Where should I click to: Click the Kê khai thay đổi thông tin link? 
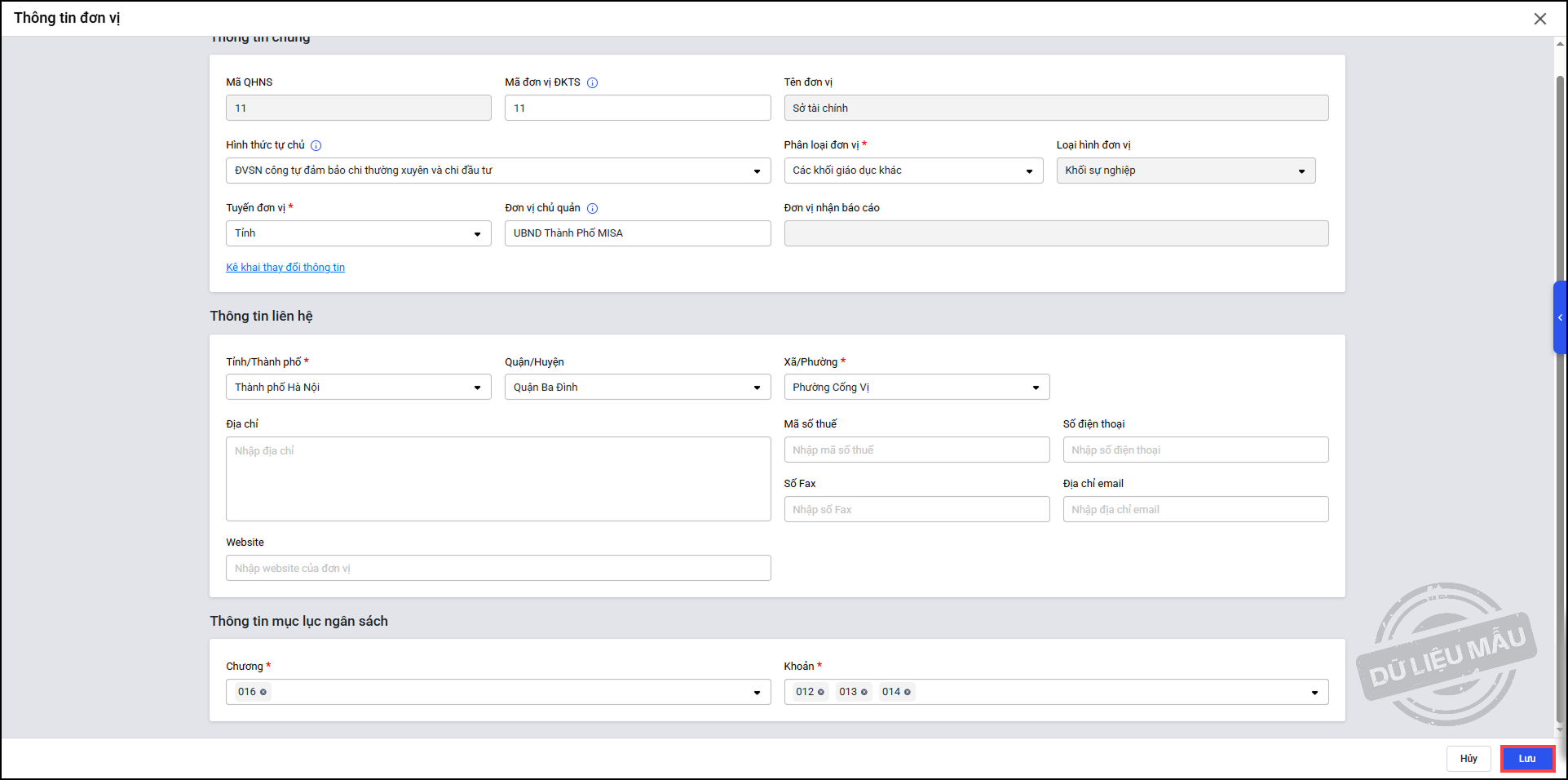(x=285, y=268)
